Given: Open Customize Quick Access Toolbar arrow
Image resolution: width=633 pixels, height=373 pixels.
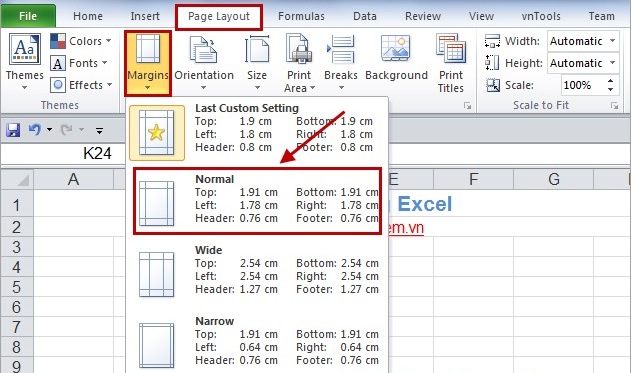Looking at the screenshot, I should pos(99,130).
